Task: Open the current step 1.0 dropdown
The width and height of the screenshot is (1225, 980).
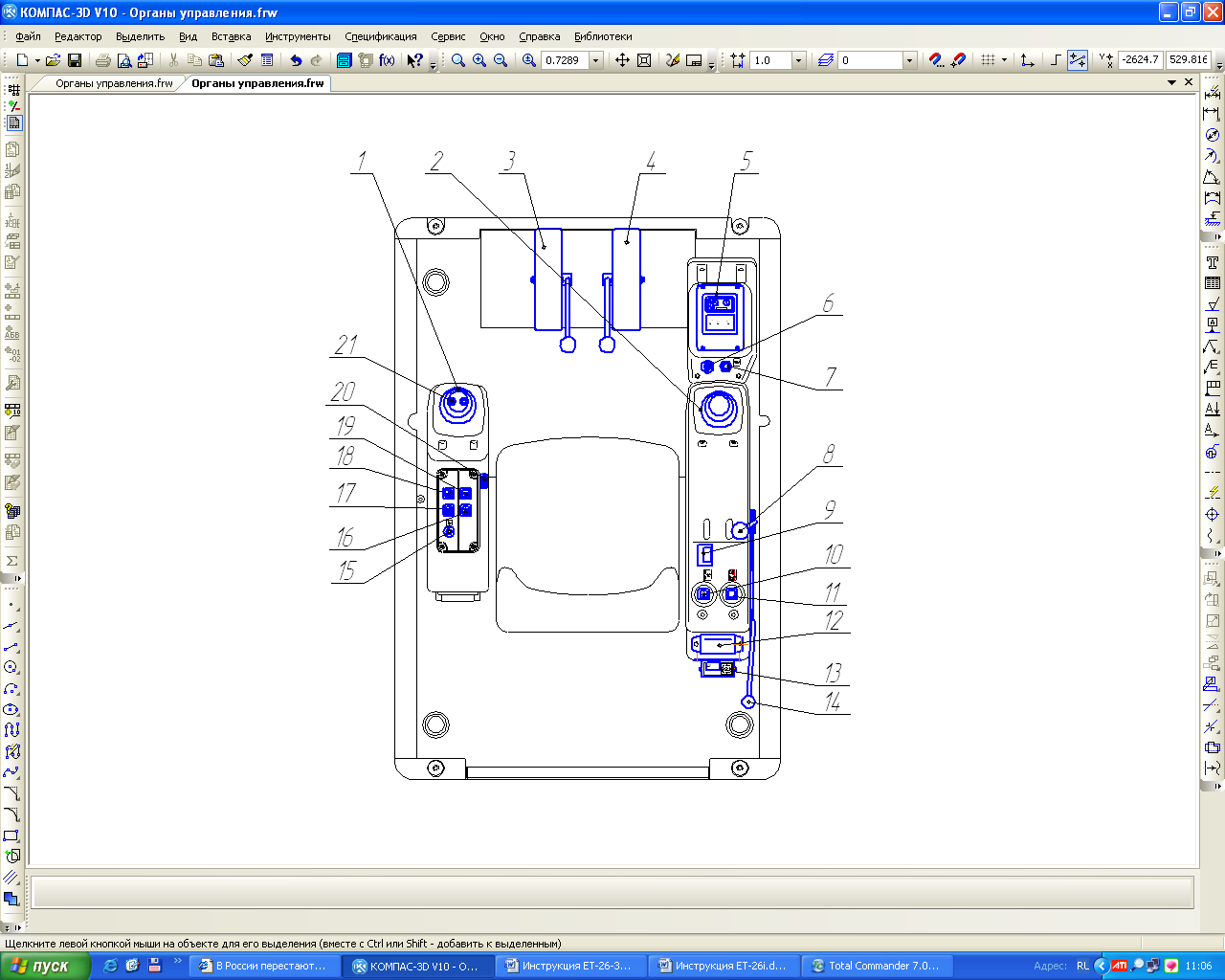Action: coord(798,60)
